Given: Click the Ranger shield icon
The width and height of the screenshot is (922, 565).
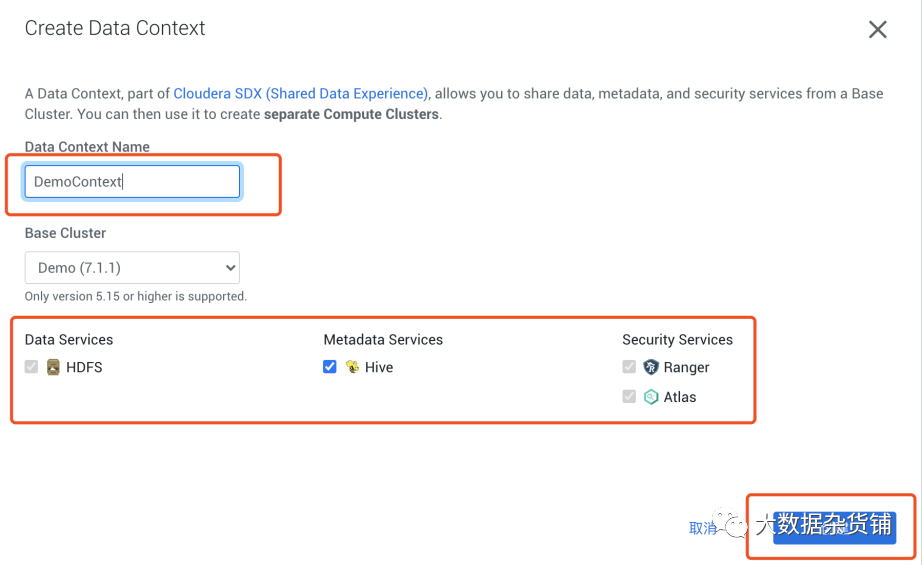Looking at the screenshot, I should [651, 367].
